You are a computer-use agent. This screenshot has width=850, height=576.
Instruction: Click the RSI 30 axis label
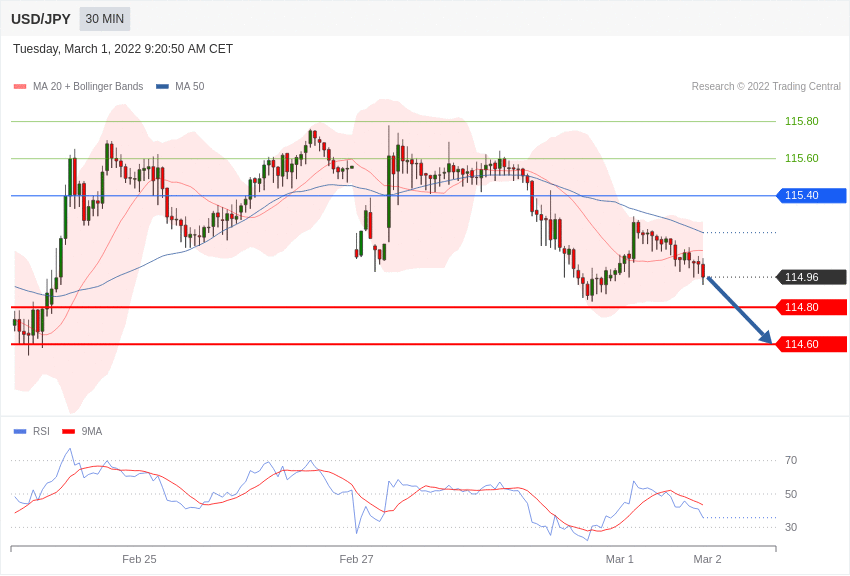coord(791,527)
